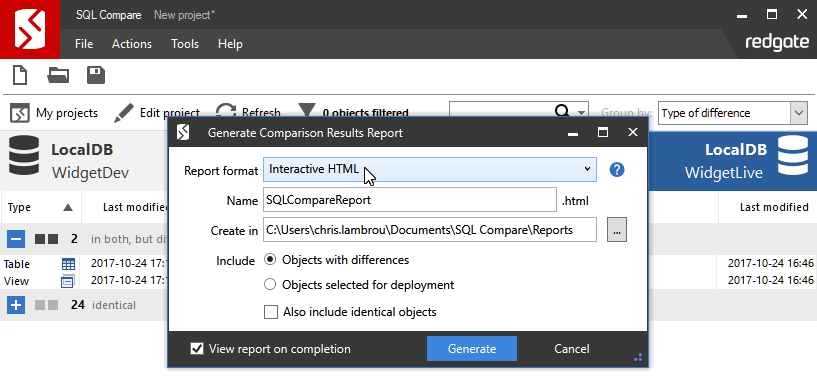This screenshot has height=381, width=817.
Task: Click the search magnifier icon
Action: tap(563, 111)
